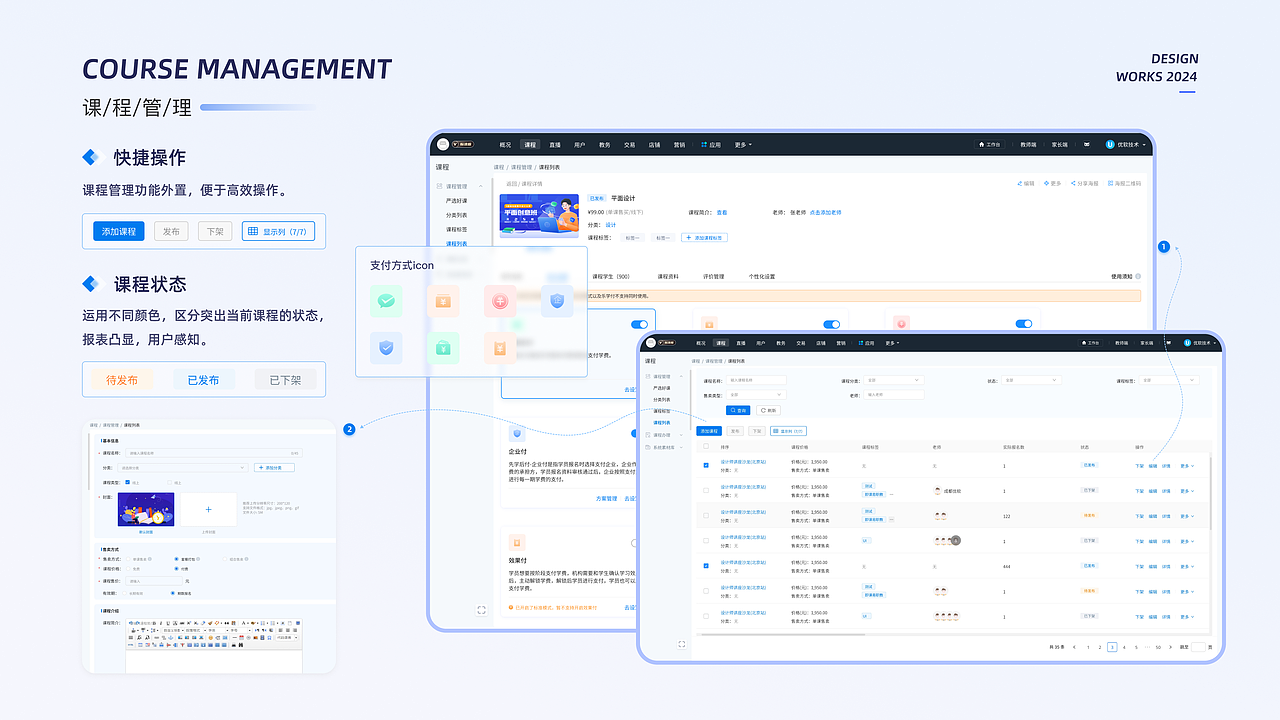Image resolution: width=1280 pixels, height=720 pixels.
Task: Click 添加课程标签 button in detail window
Action: (x=704, y=238)
